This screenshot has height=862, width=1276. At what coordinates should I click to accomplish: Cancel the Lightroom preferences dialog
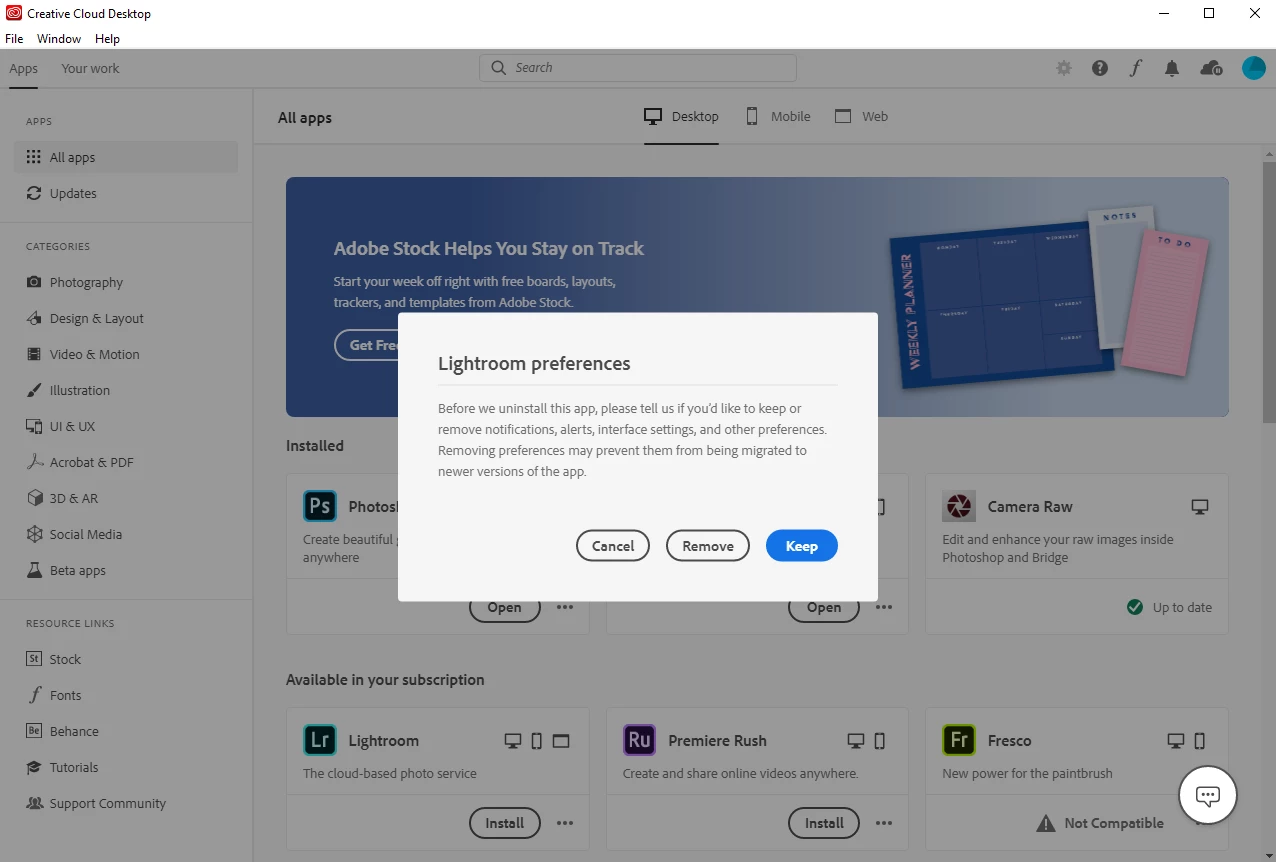point(613,546)
